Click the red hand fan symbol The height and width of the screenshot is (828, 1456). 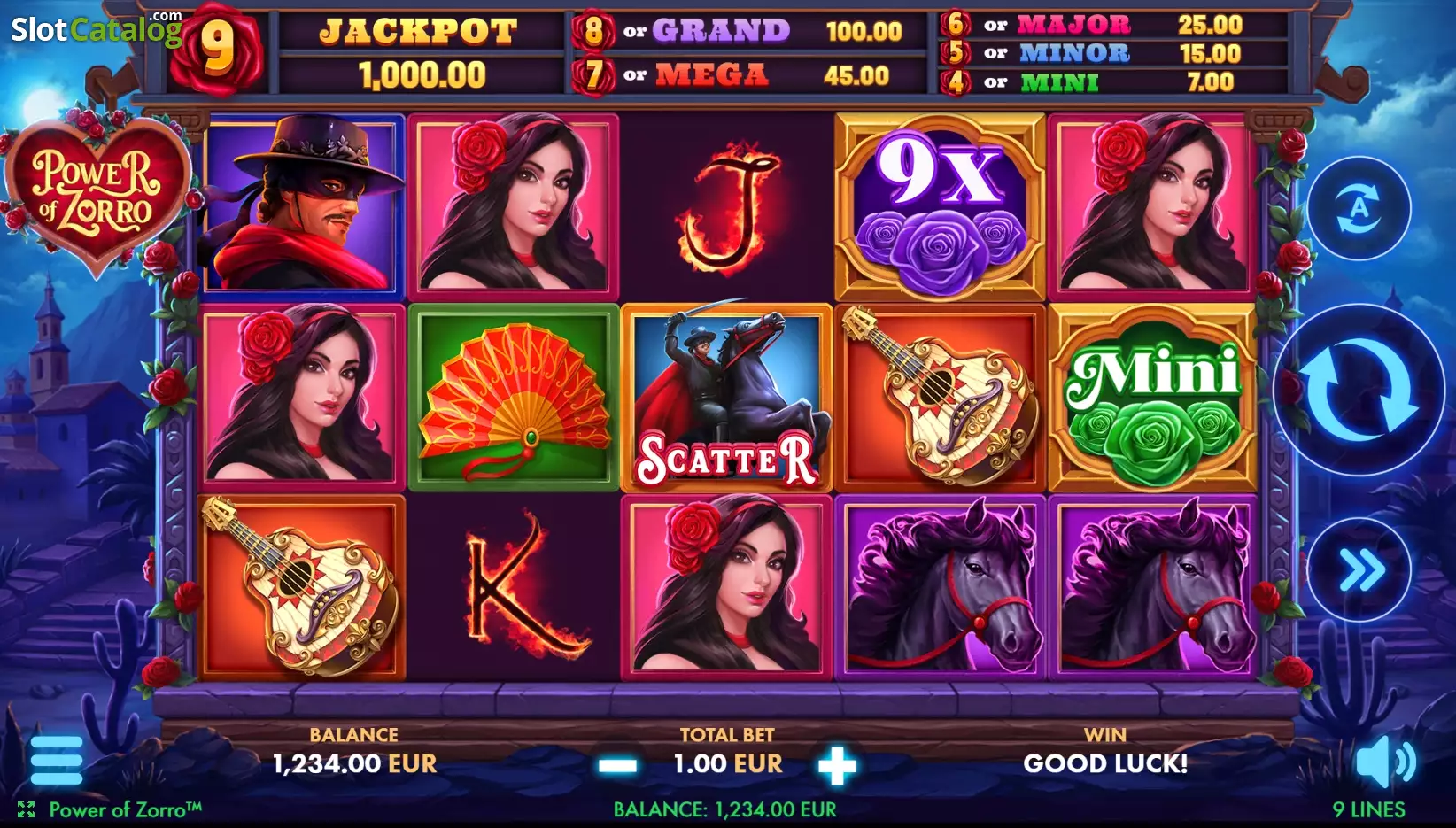coord(514,398)
